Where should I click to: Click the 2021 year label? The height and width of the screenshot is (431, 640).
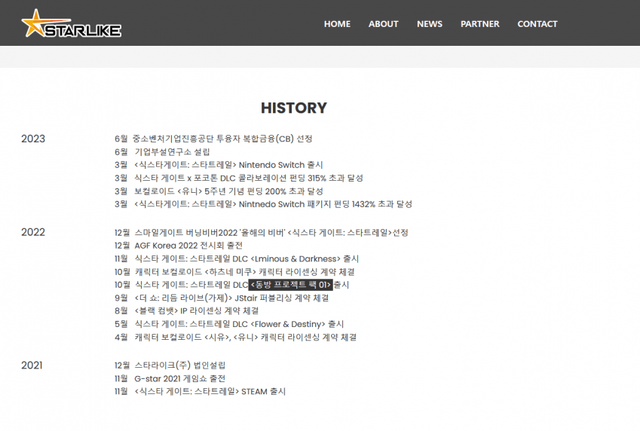coord(33,366)
